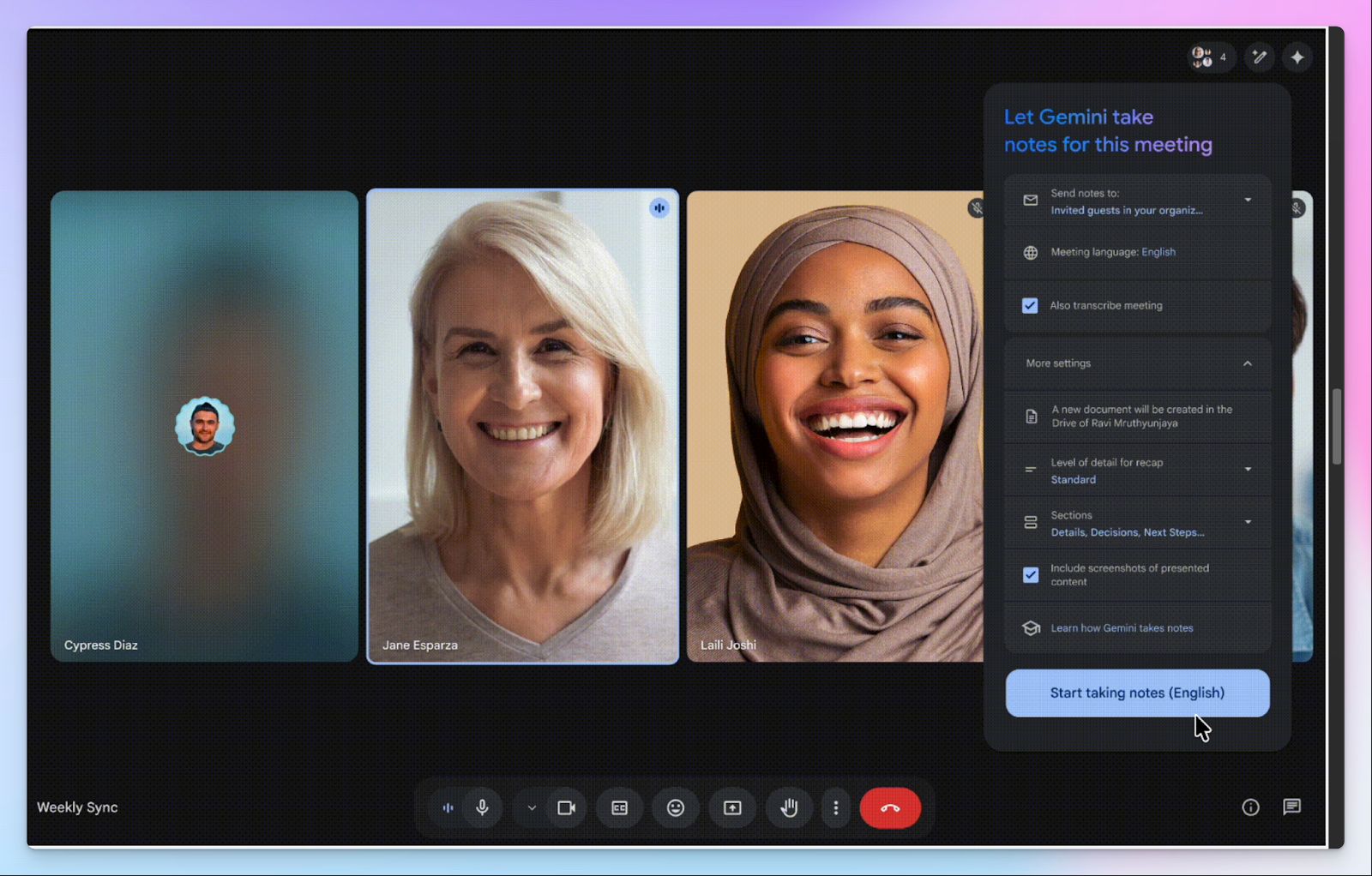The image size is (1372, 876).
Task: Open the Sections dropdown
Action: pyautogui.click(x=1247, y=523)
